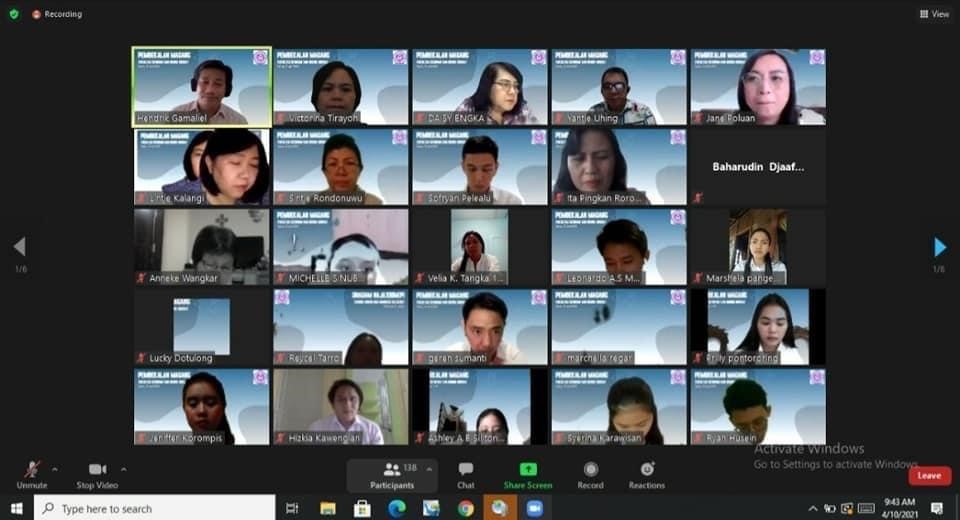
Task: Open the Reactions menu
Action: pos(647,474)
